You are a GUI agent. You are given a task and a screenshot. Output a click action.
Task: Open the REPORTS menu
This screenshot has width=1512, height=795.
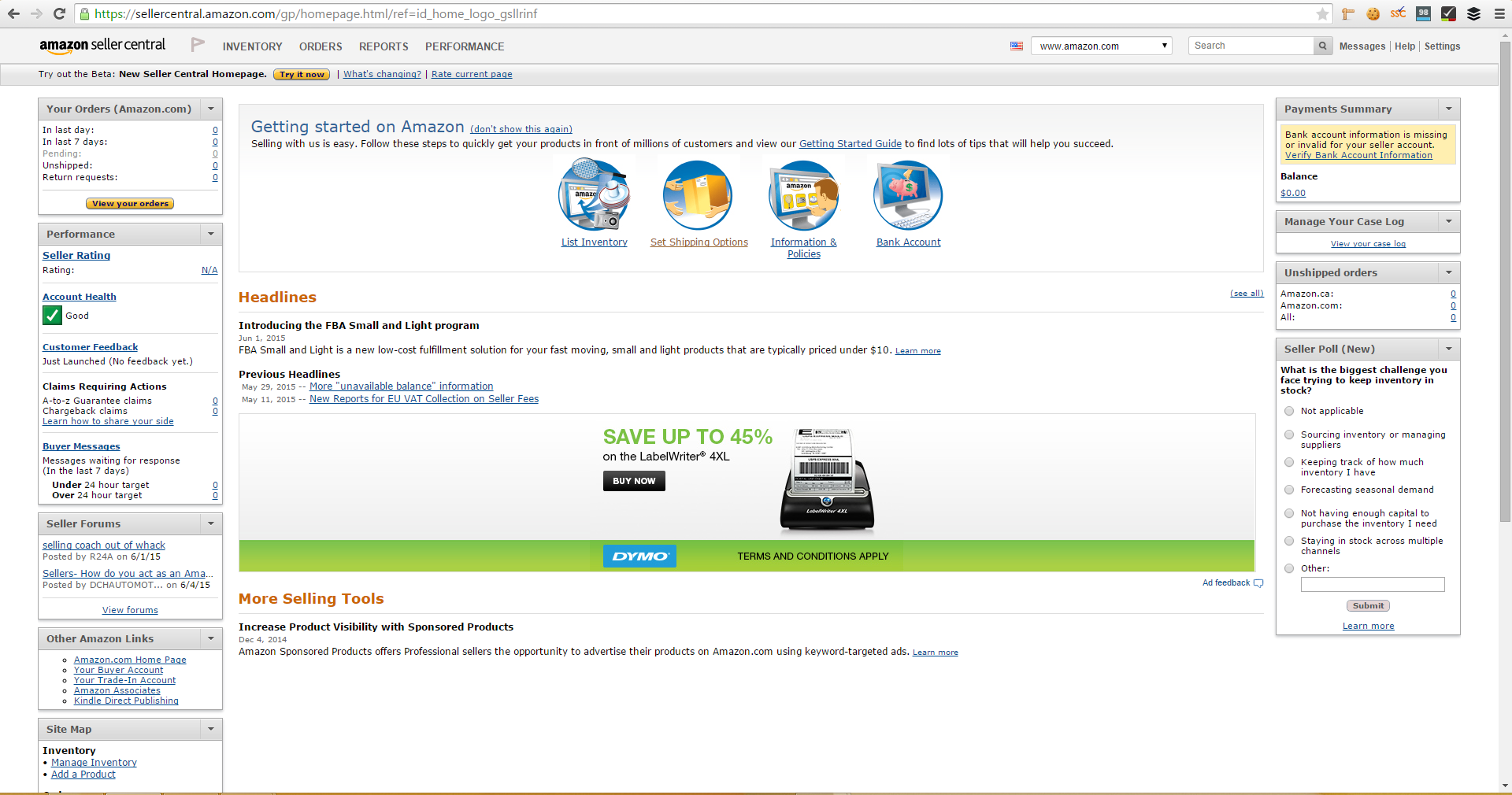(x=384, y=46)
